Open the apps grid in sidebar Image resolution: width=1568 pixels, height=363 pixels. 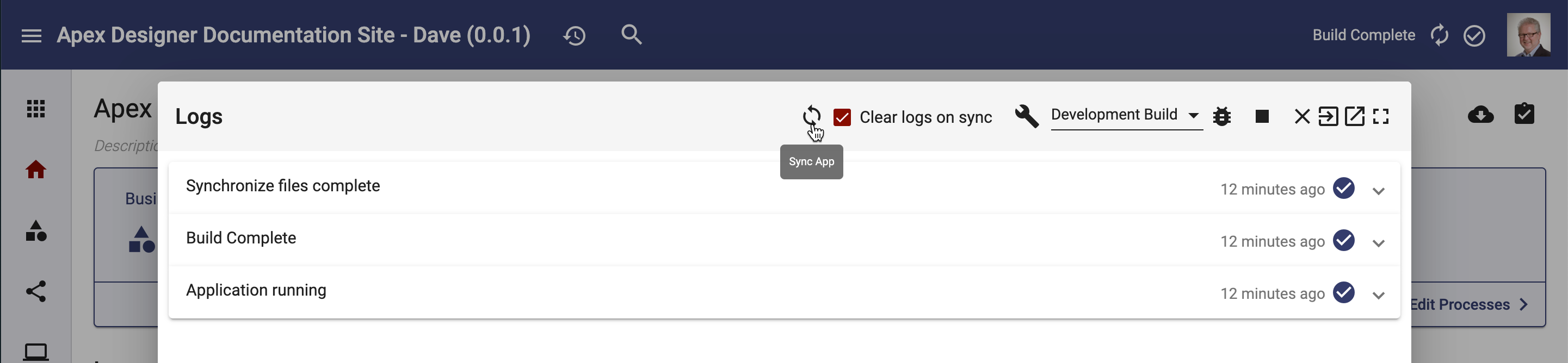coord(36,109)
